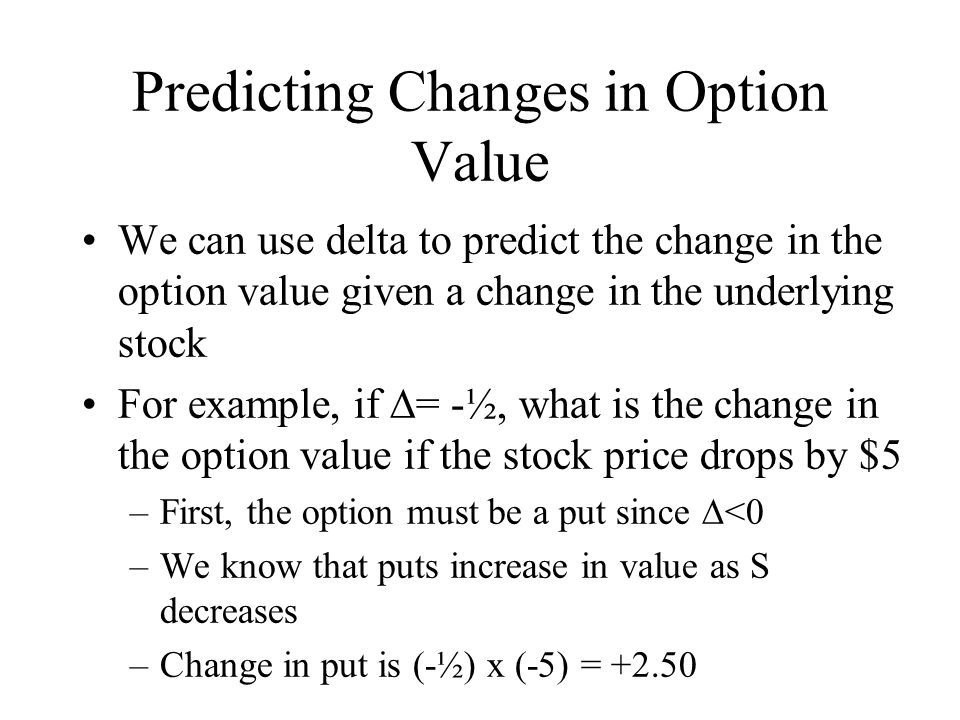Click the first bullet point marker
The image size is (960, 720).
point(89,241)
